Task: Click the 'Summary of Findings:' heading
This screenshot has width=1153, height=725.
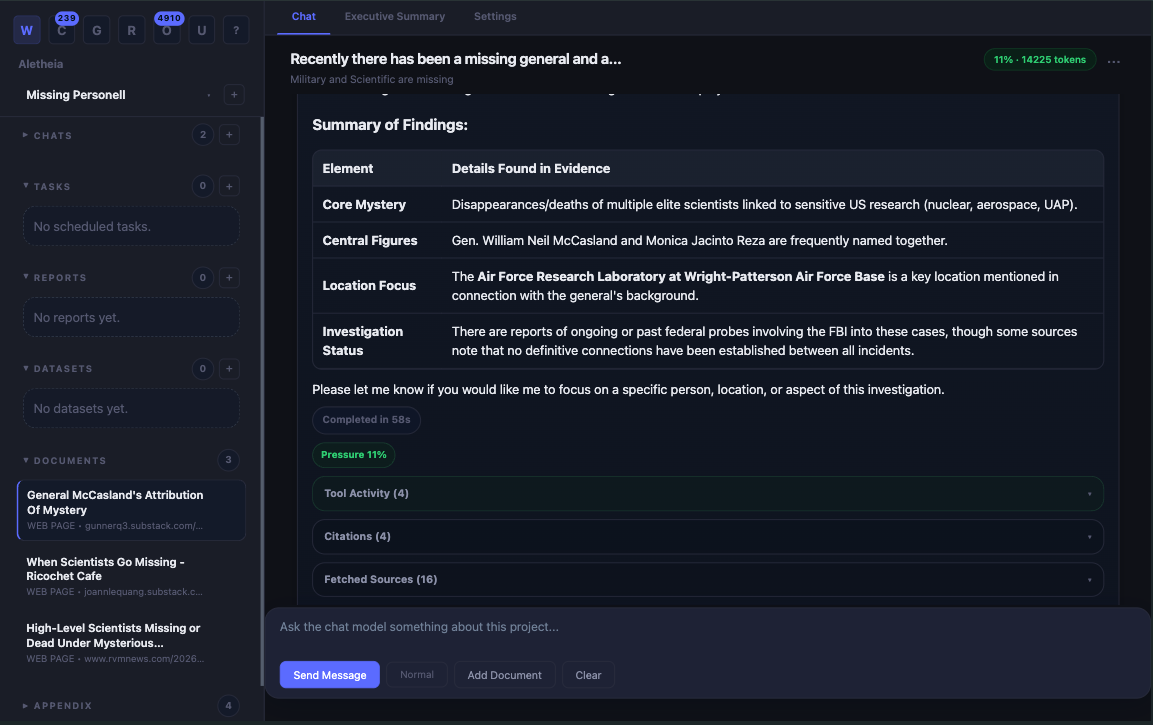Action: coord(390,125)
